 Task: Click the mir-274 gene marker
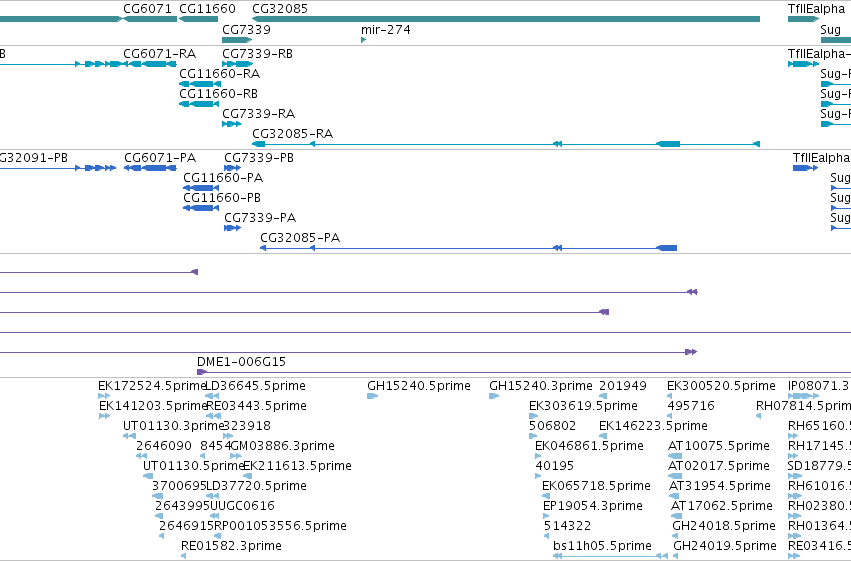click(363, 40)
